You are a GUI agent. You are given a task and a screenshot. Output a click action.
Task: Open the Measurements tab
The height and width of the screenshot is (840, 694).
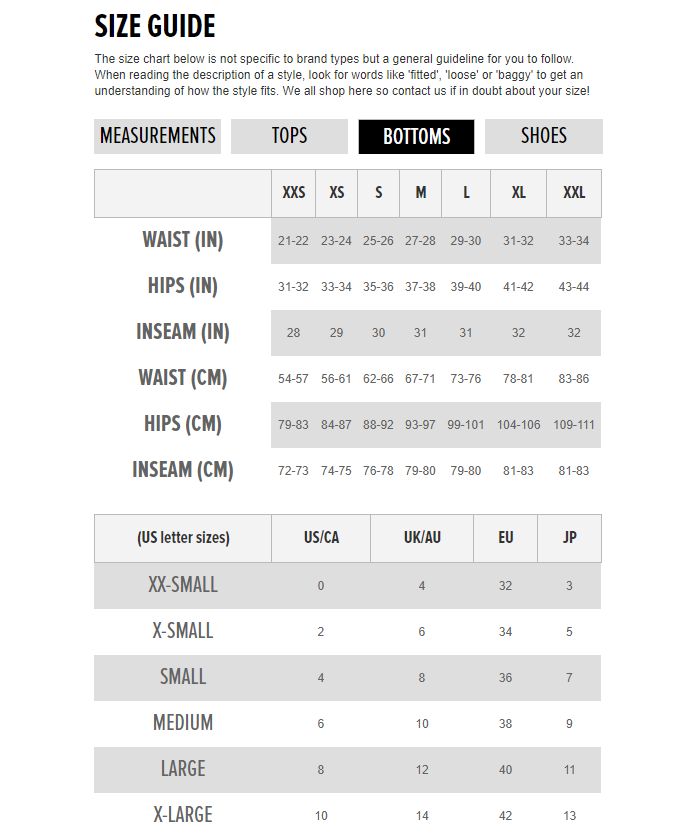pos(158,136)
